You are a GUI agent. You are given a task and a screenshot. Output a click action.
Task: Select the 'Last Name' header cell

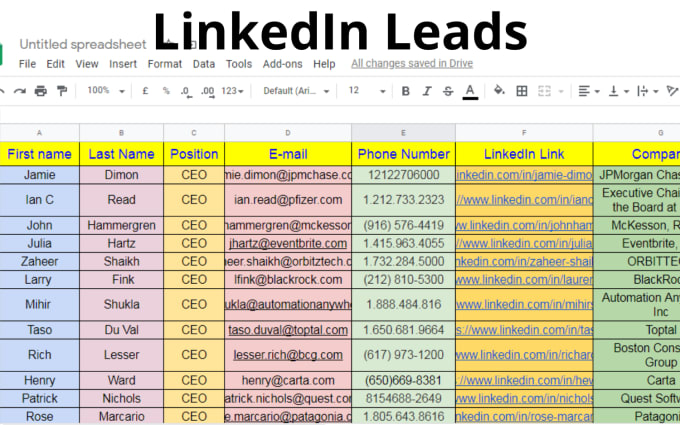121,154
